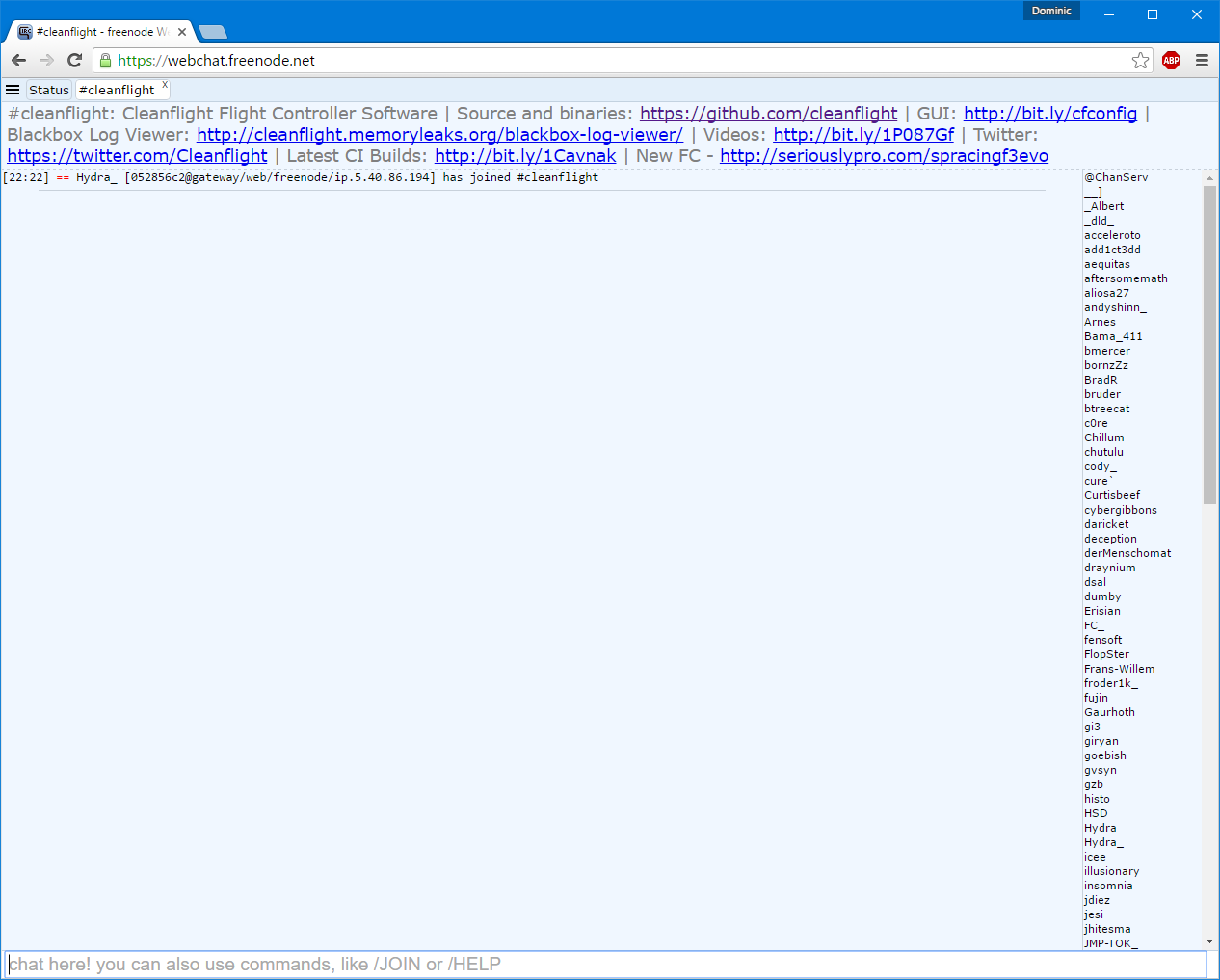Image resolution: width=1220 pixels, height=980 pixels.
Task: Open the bit.ly/cfconfig GUI link
Action: click(1050, 114)
